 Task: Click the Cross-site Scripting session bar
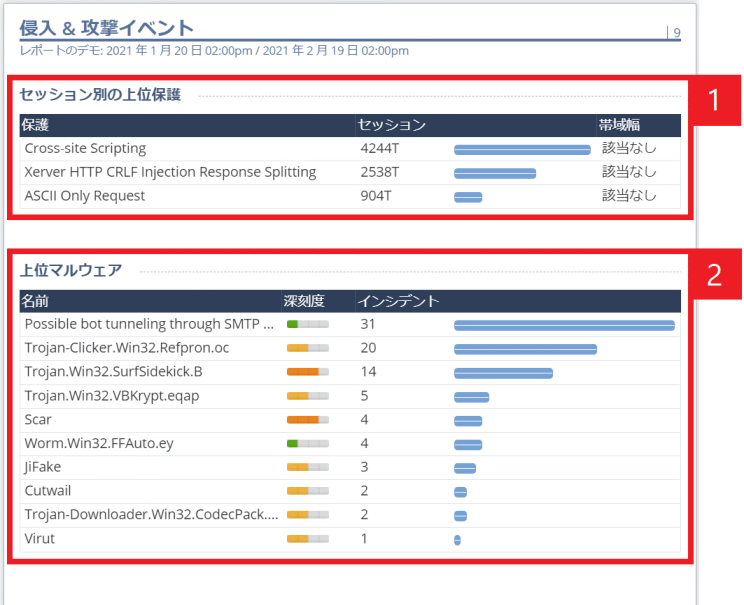point(522,150)
